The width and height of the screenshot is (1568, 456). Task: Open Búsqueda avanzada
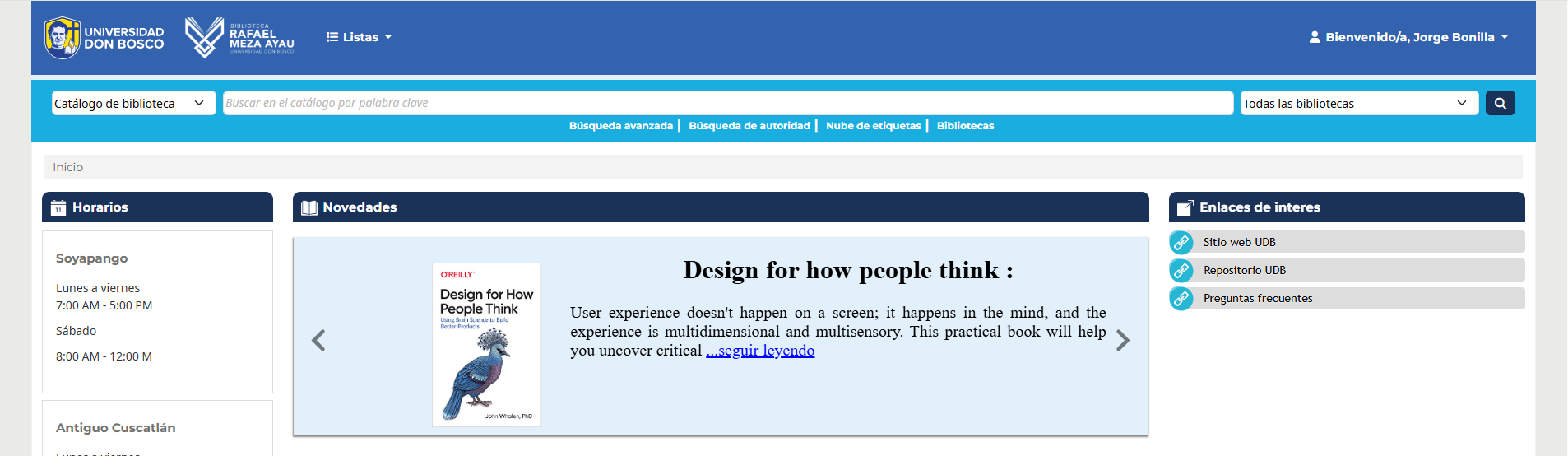point(620,126)
